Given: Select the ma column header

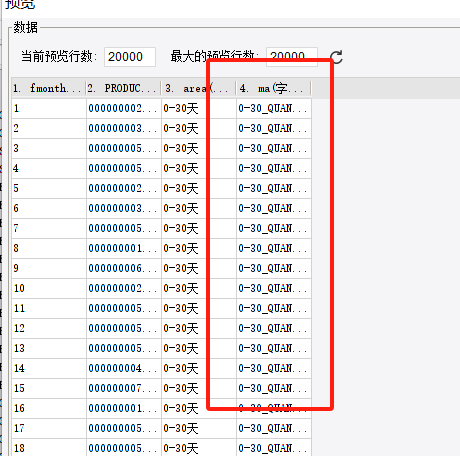Looking at the screenshot, I should (273, 88).
